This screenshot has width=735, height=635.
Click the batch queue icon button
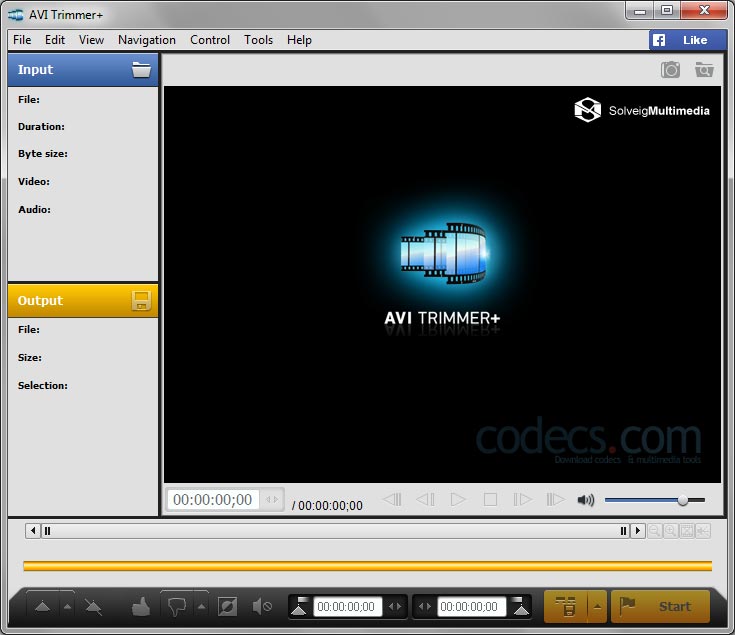click(566, 607)
